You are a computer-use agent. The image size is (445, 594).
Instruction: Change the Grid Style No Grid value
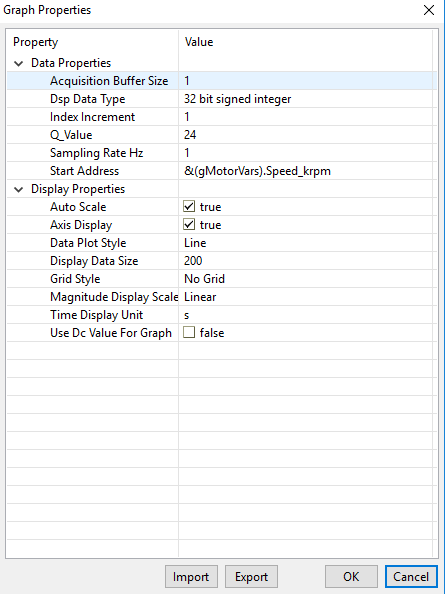308,279
